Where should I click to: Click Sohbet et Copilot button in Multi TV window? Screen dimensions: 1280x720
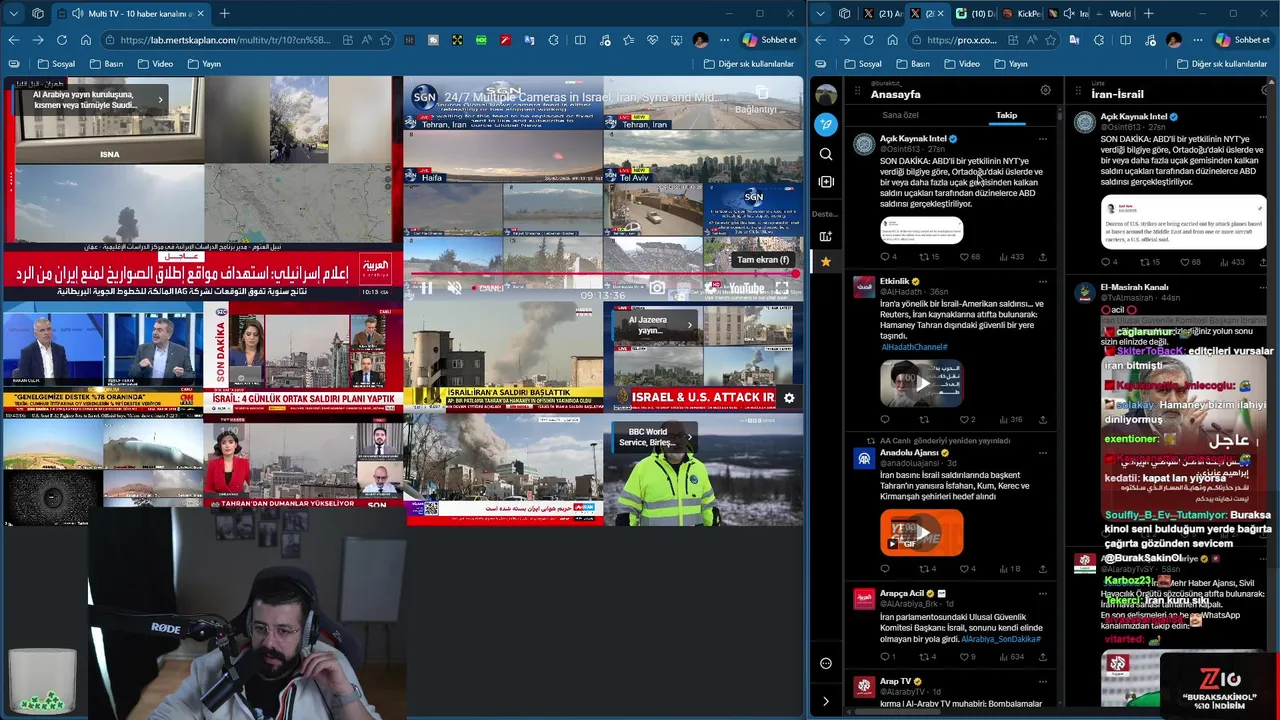click(x=768, y=40)
